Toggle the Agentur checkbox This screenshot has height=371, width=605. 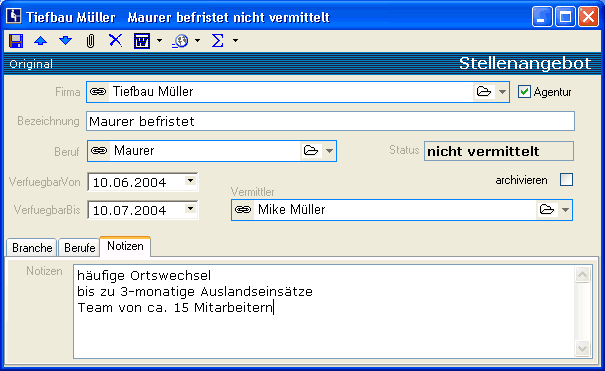524,92
